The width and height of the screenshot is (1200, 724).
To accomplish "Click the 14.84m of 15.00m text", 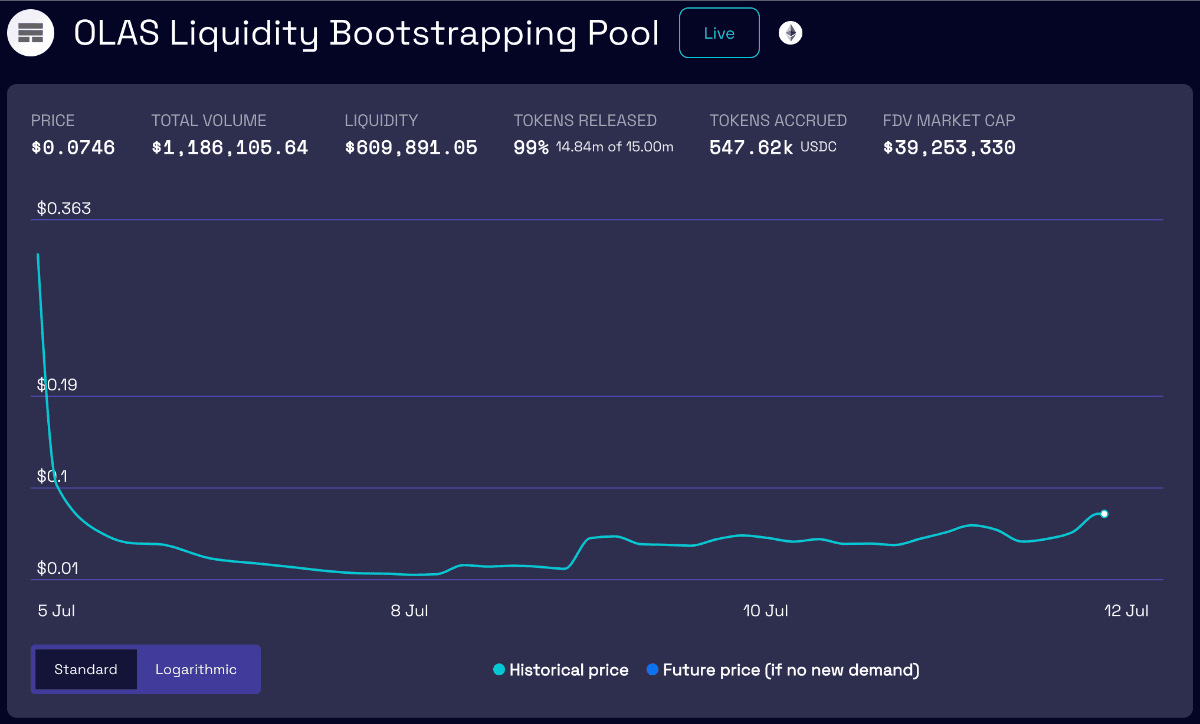I will (x=615, y=147).
